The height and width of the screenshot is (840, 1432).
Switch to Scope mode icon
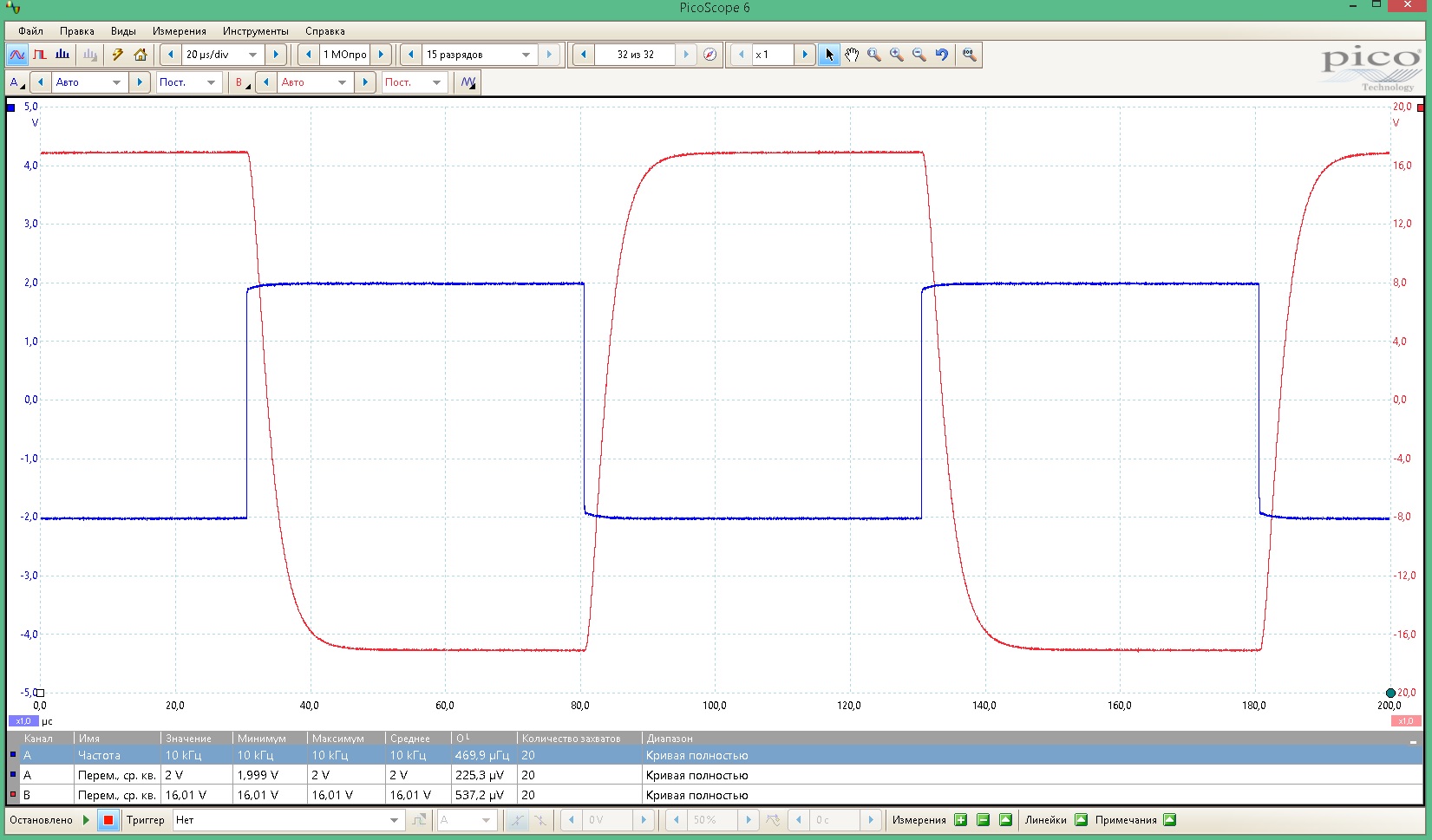(x=17, y=55)
